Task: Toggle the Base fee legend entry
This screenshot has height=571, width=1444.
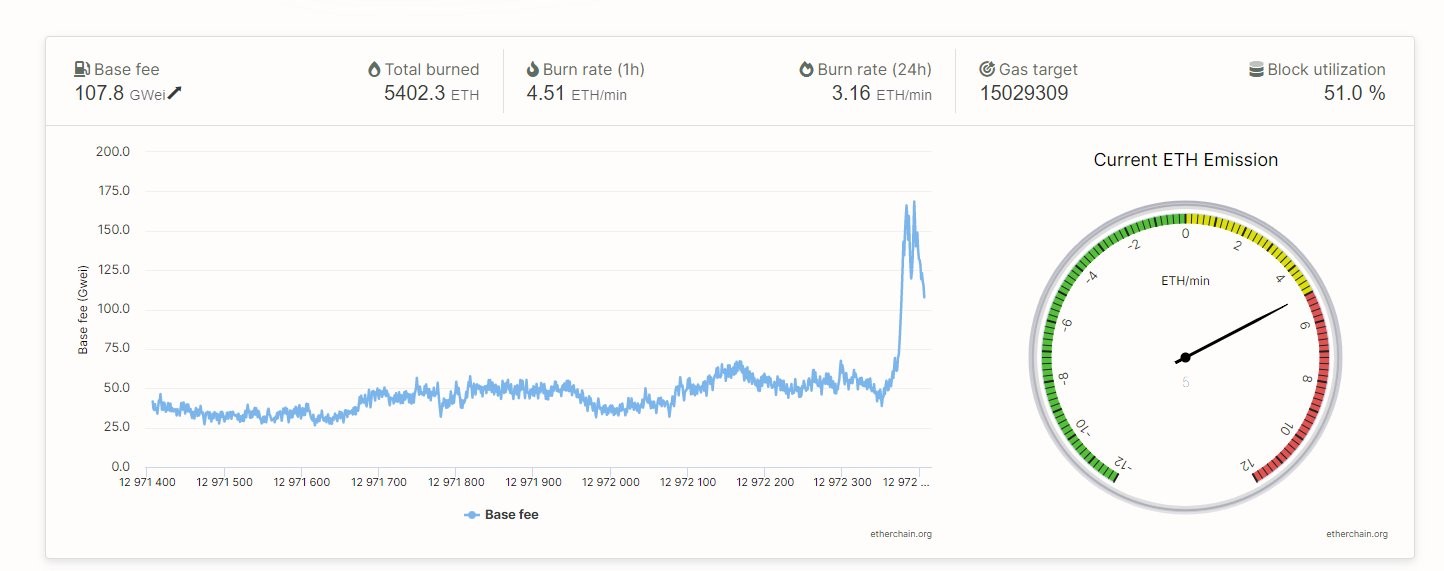Action: (501, 514)
